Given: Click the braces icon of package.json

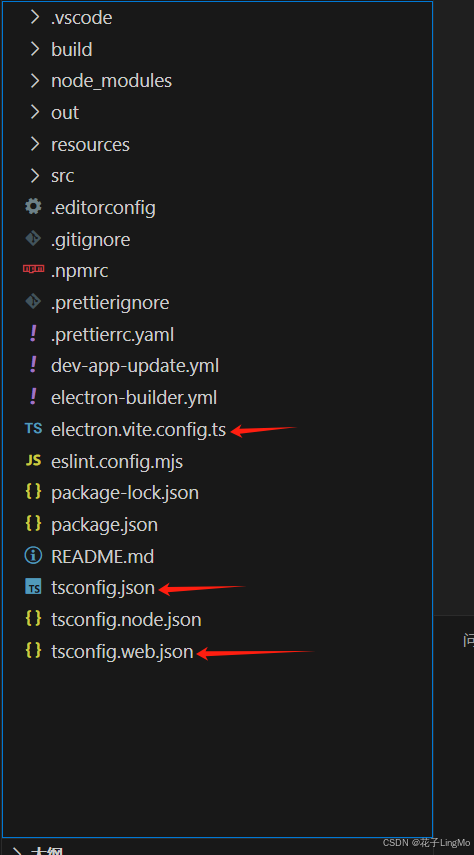Looking at the screenshot, I should pyautogui.click(x=33, y=523).
